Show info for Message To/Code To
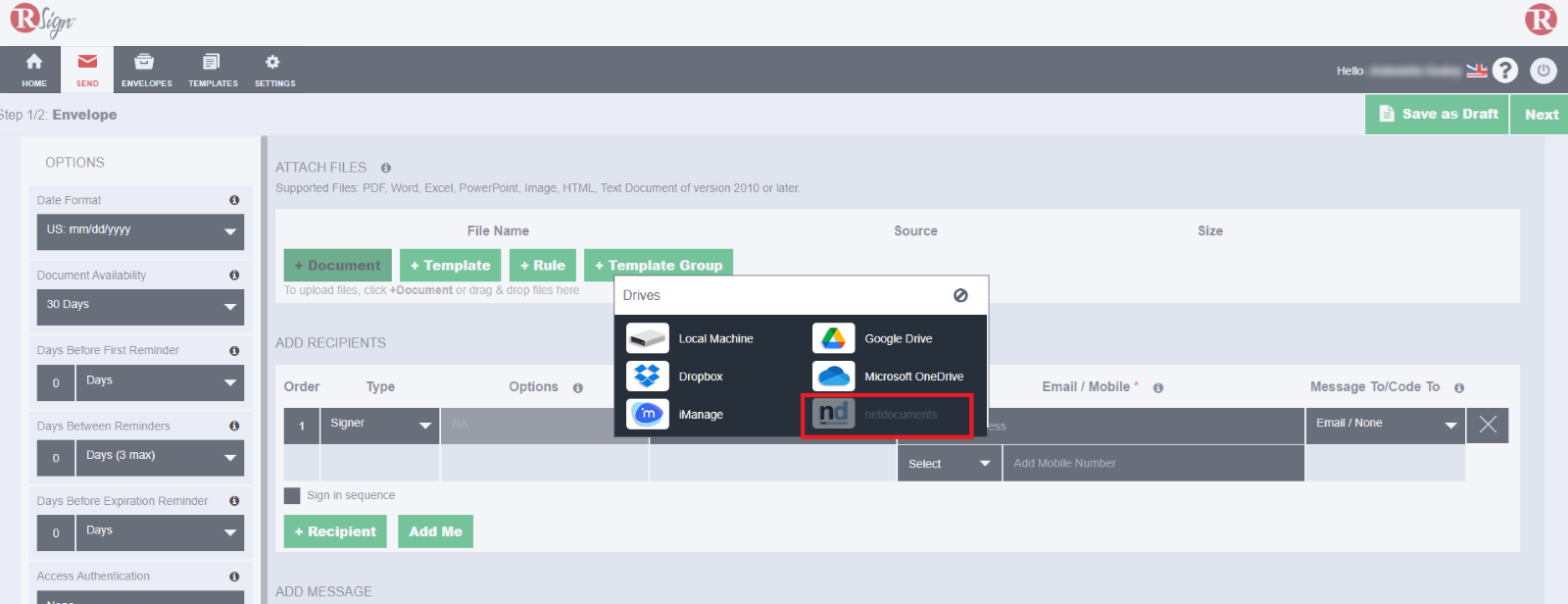Screen dimensions: 1568x604 click(x=1459, y=388)
